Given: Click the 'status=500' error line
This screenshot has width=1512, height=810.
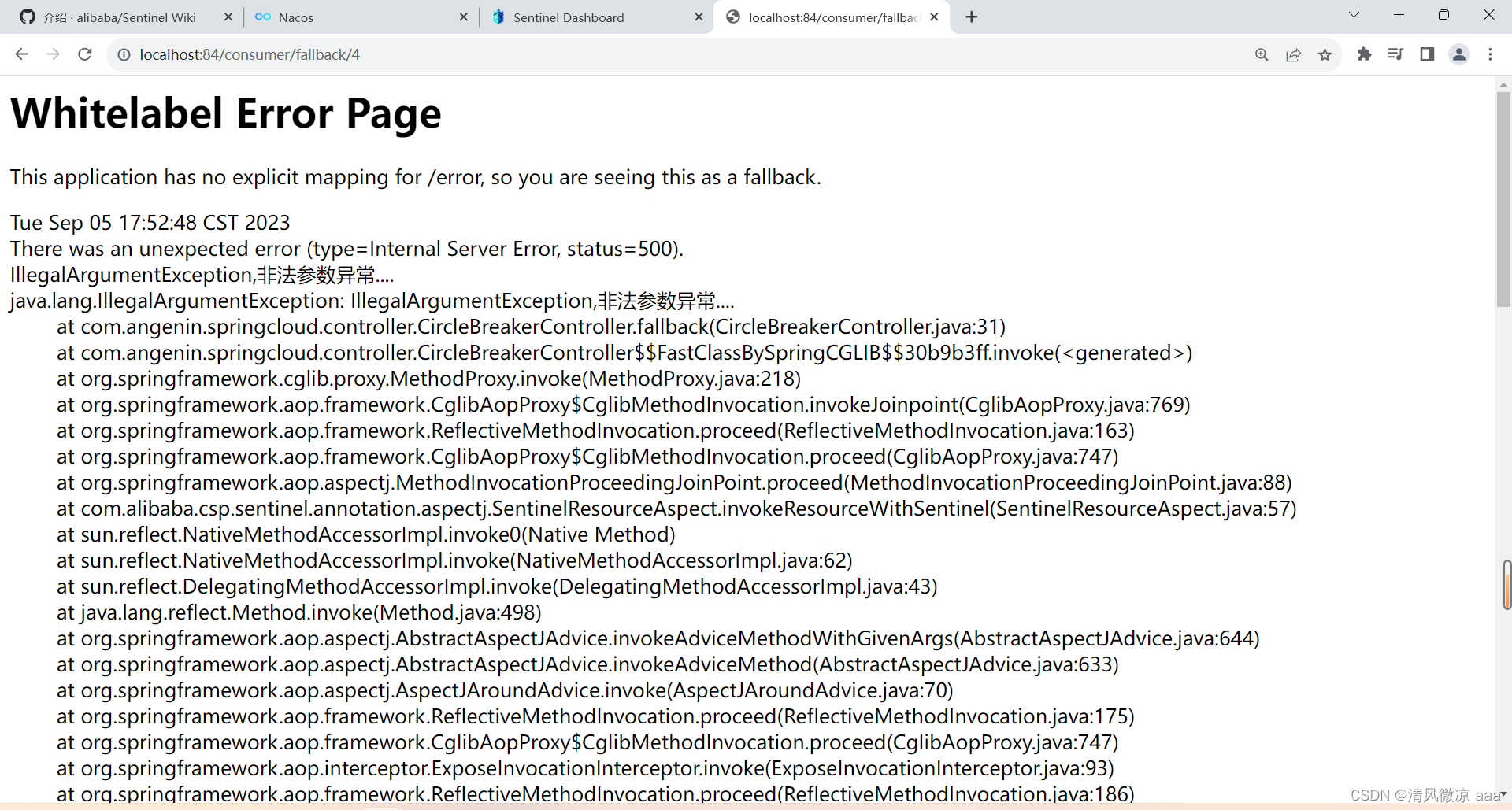Looking at the screenshot, I should point(346,249).
